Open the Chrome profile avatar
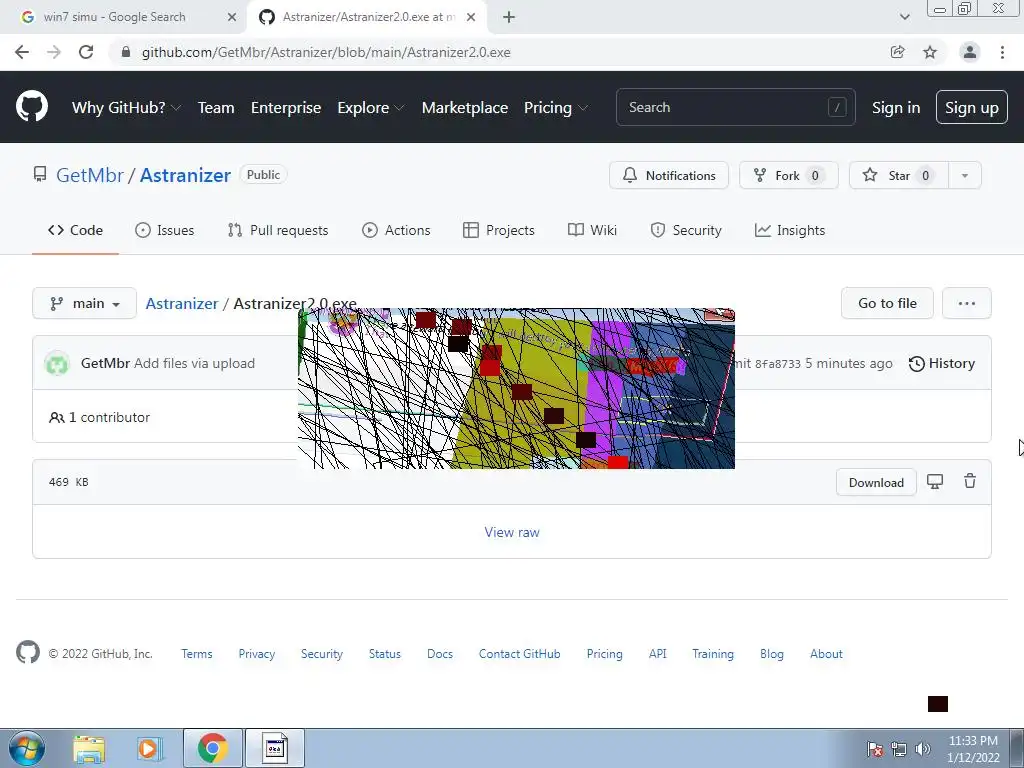This screenshot has height=768, width=1024. pos(970,52)
